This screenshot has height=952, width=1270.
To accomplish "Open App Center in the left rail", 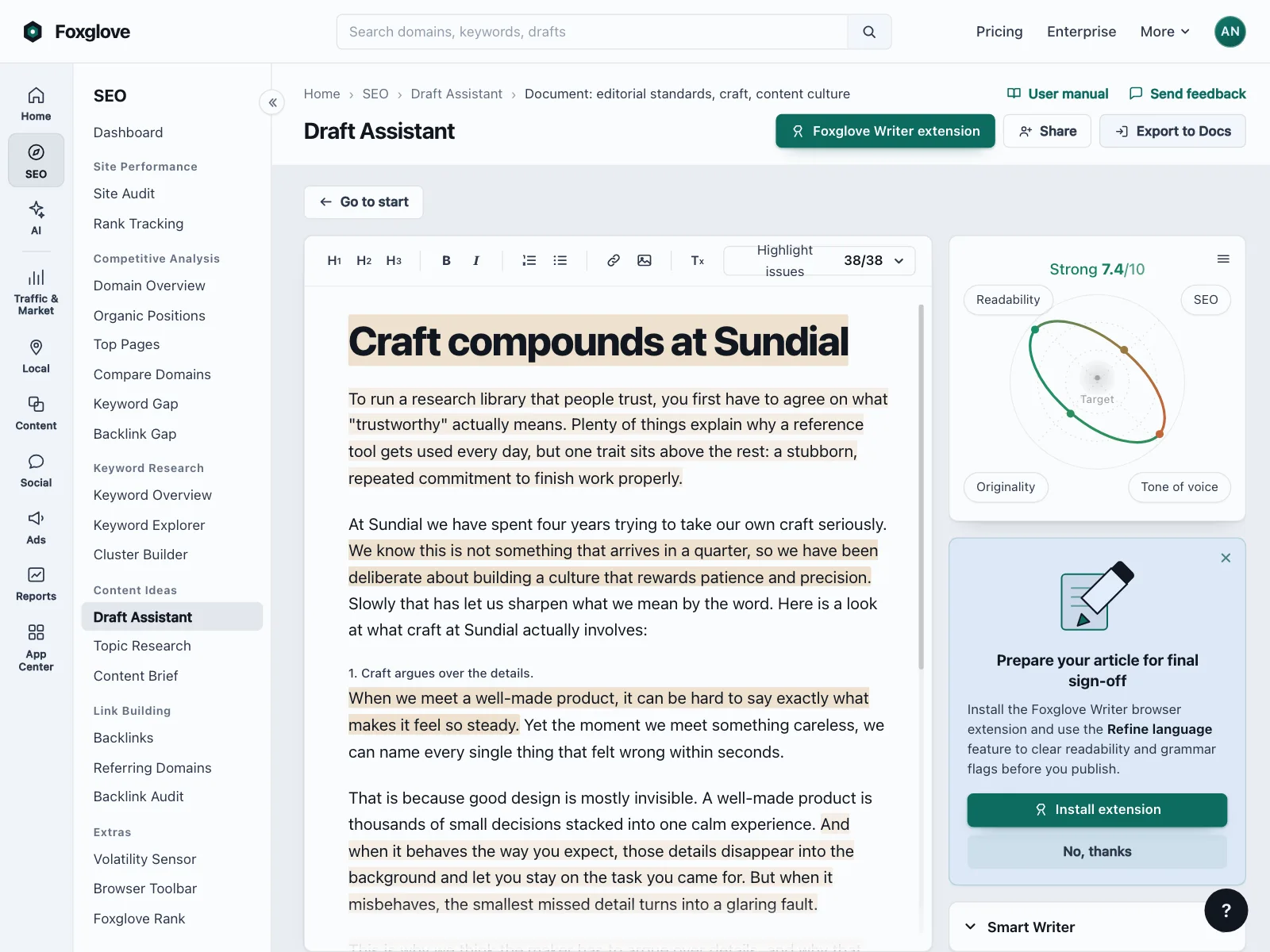I will point(36,647).
